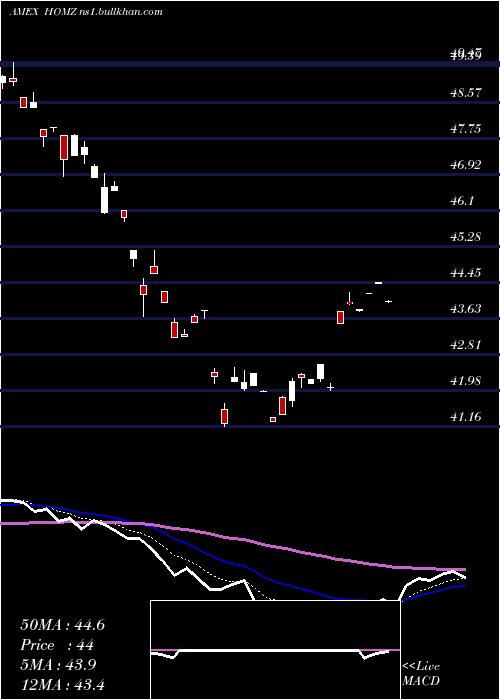This screenshot has height=700, width=500.
Task: Click the 47.75 price axis label
Action: point(466,129)
